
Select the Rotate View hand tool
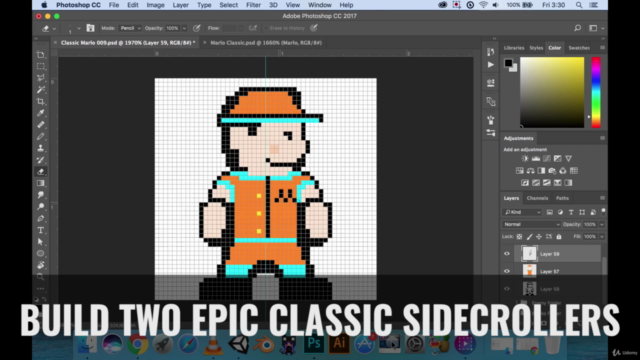[x=40, y=265]
